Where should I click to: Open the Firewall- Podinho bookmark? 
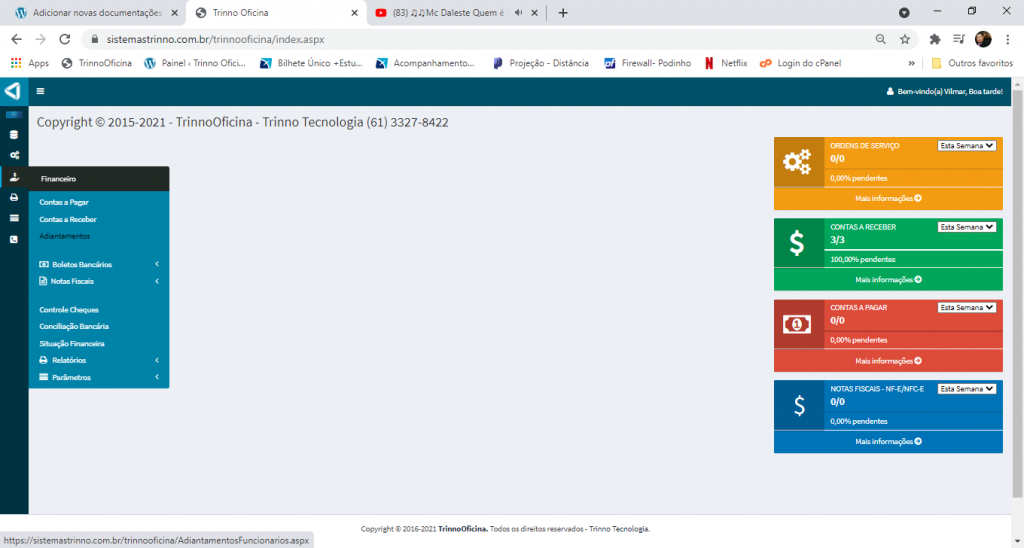[648, 63]
